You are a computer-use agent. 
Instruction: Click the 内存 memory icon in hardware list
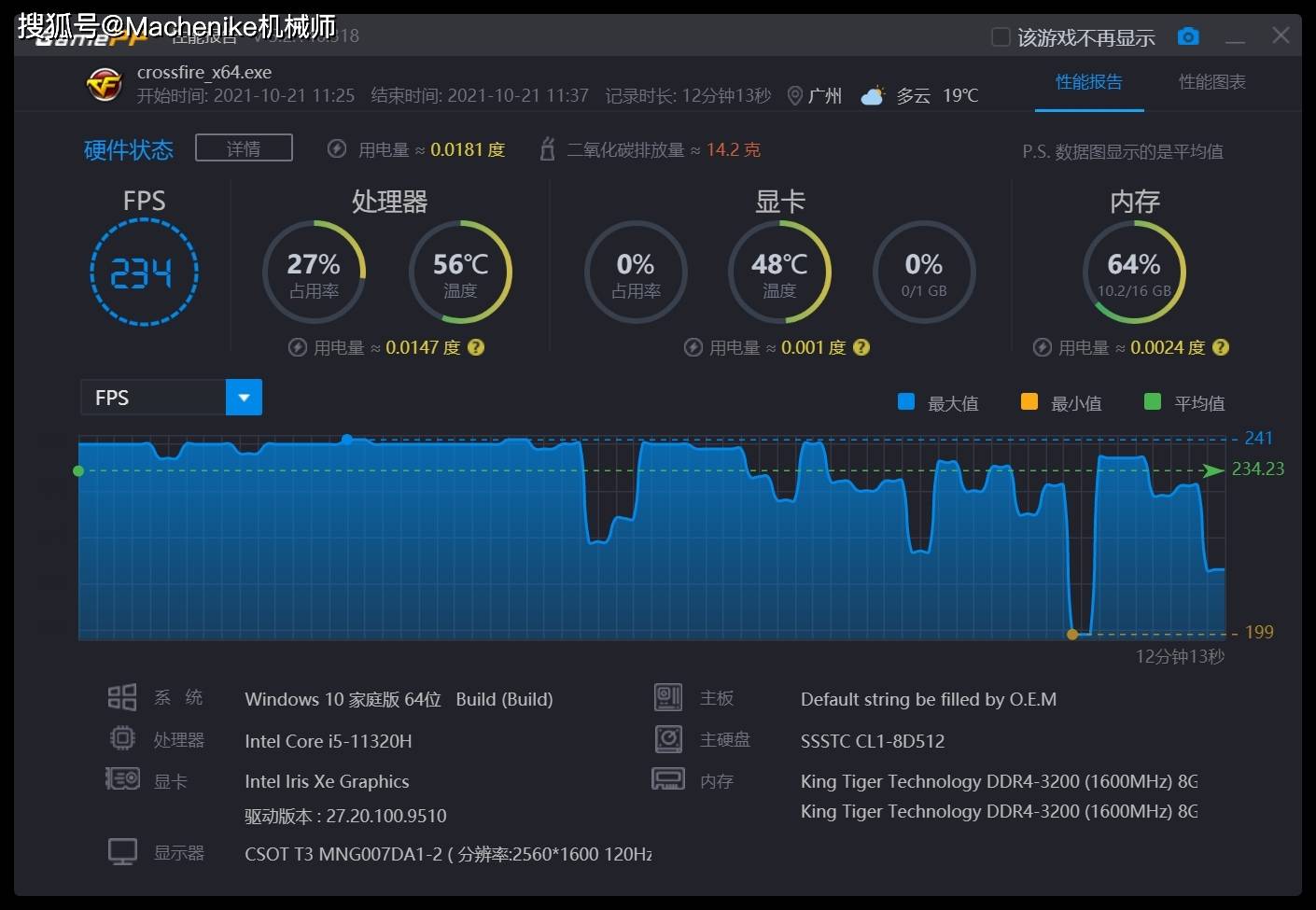click(667, 778)
